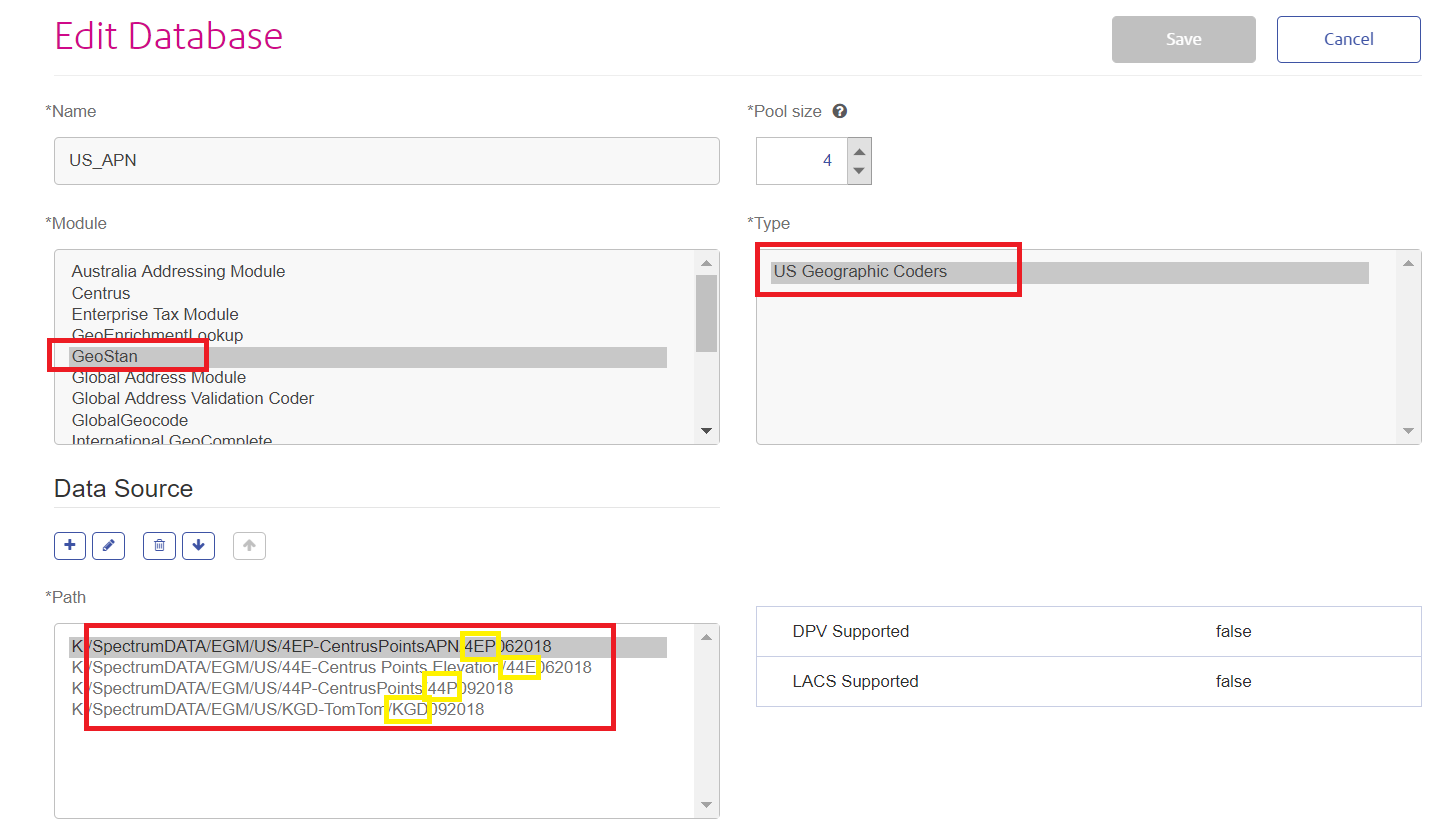This screenshot has height=832, width=1444.
Task: Select the Enterprise Tax Module entry
Action: click(154, 313)
